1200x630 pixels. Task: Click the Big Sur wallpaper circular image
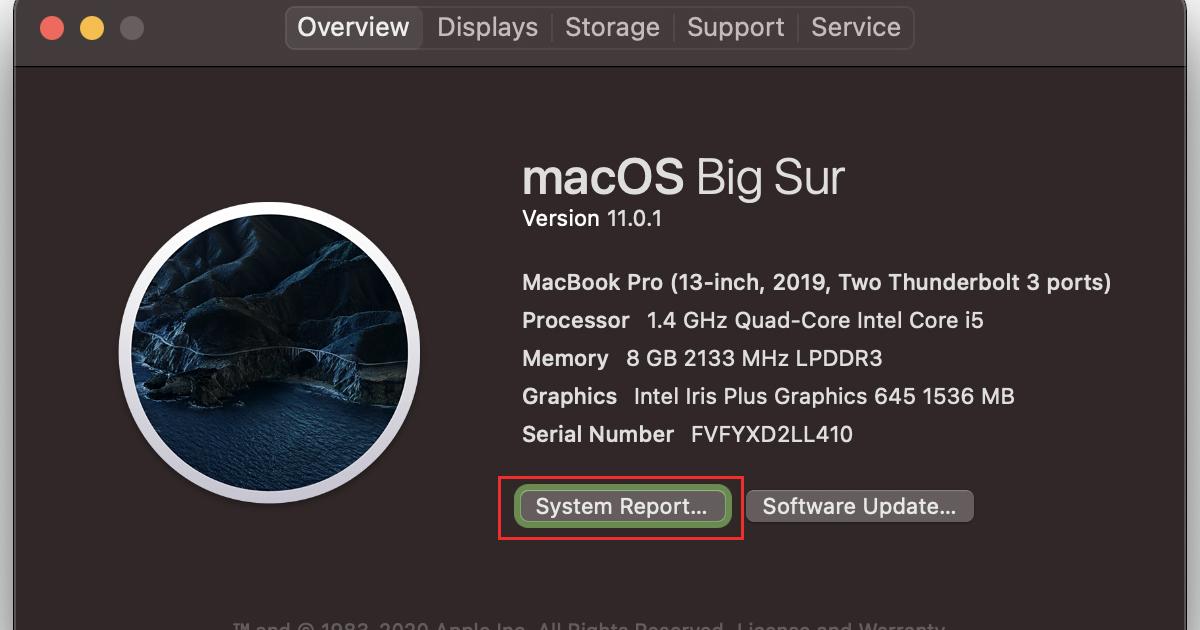270,351
